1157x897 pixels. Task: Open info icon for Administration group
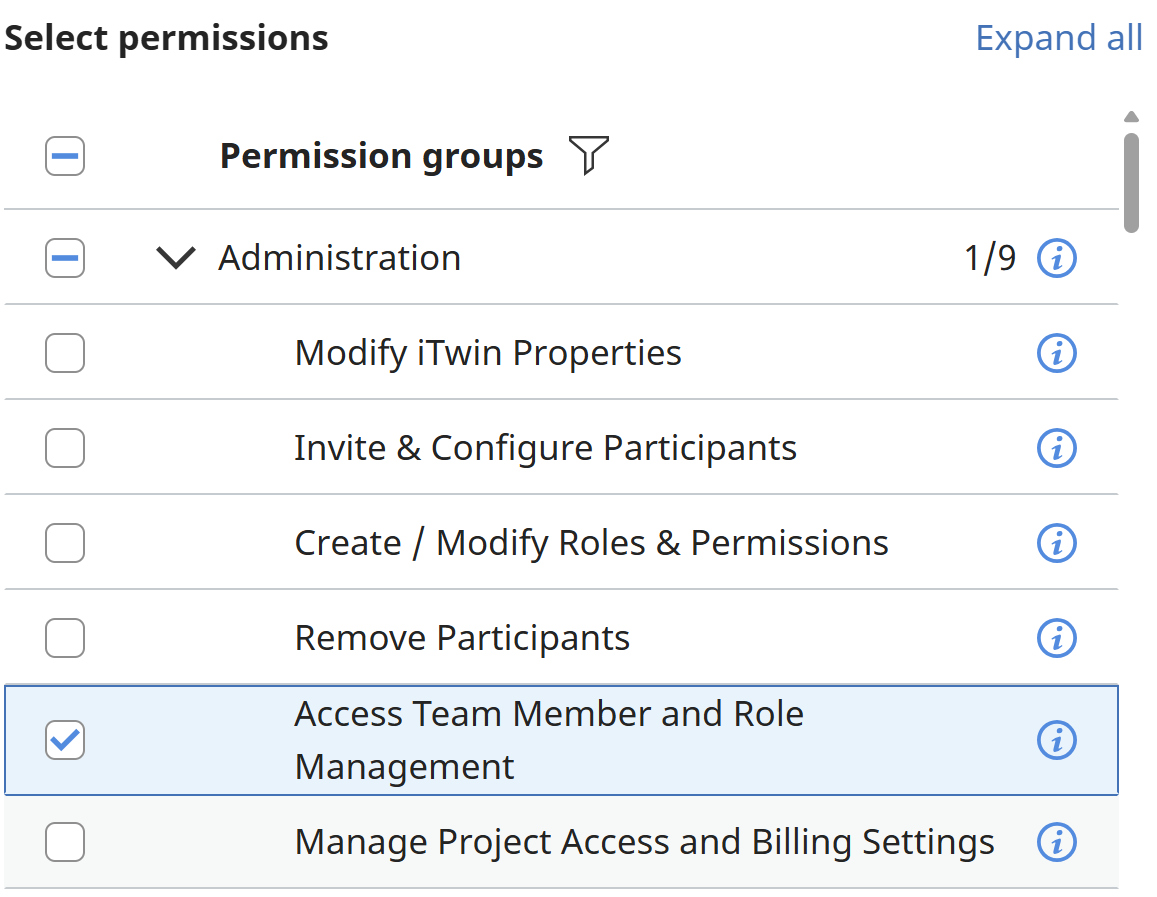click(x=1056, y=259)
